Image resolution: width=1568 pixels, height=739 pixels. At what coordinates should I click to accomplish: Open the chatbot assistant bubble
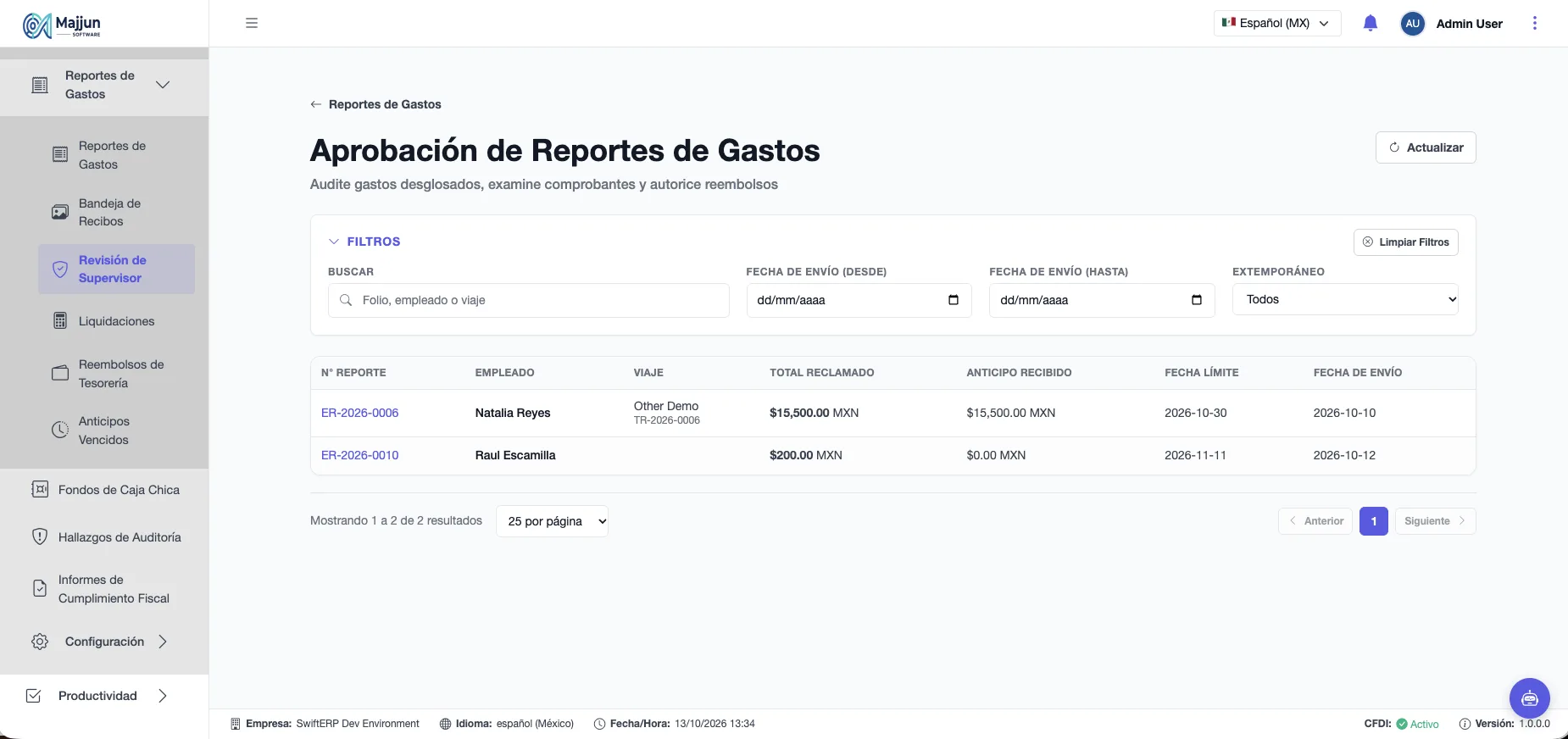(x=1529, y=698)
